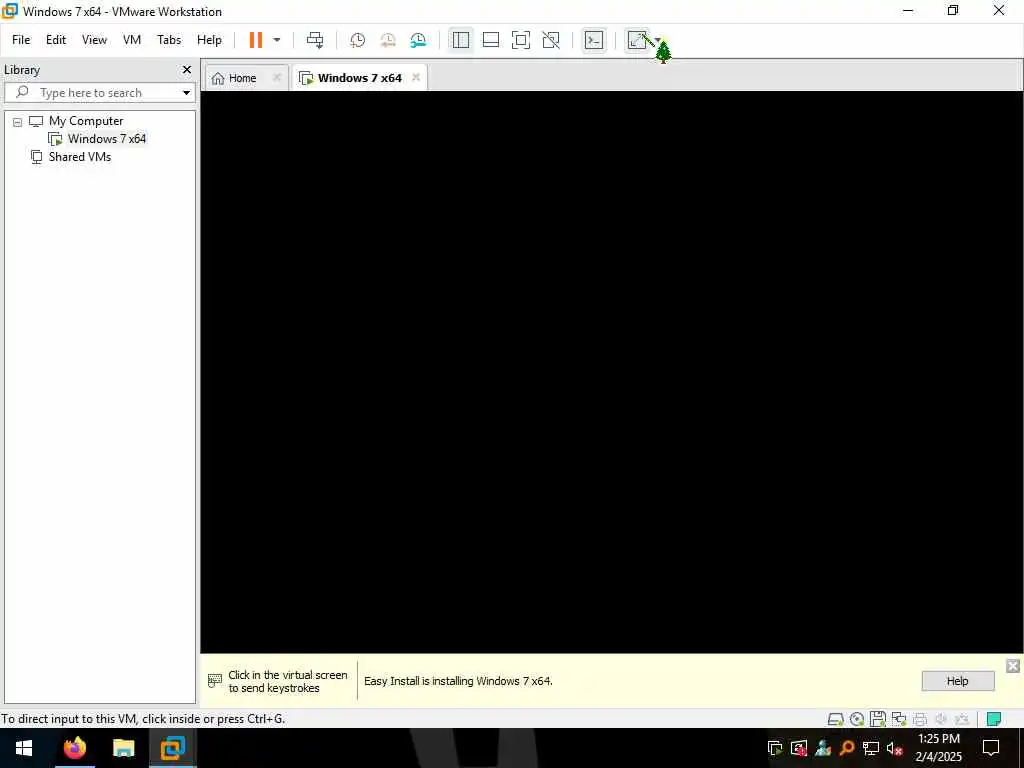
Task: Click the sound card status bar icon
Action: [x=940, y=719]
